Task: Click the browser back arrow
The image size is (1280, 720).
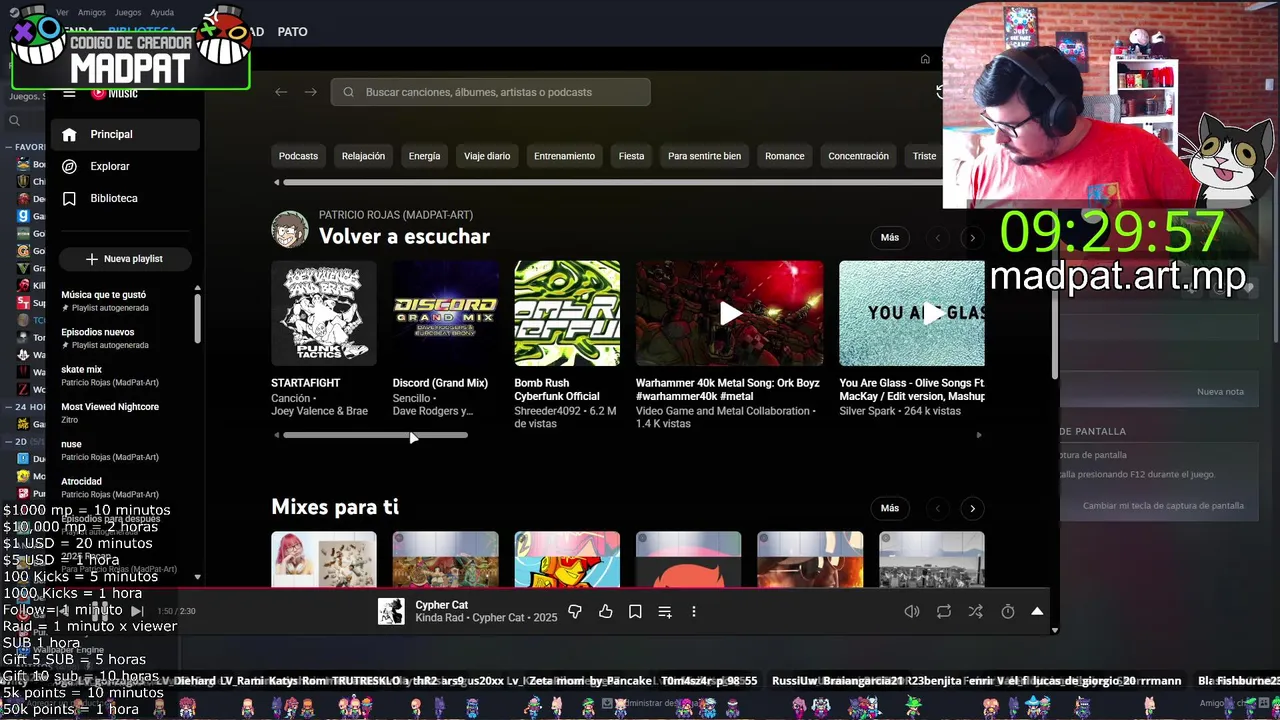Action: point(281,92)
